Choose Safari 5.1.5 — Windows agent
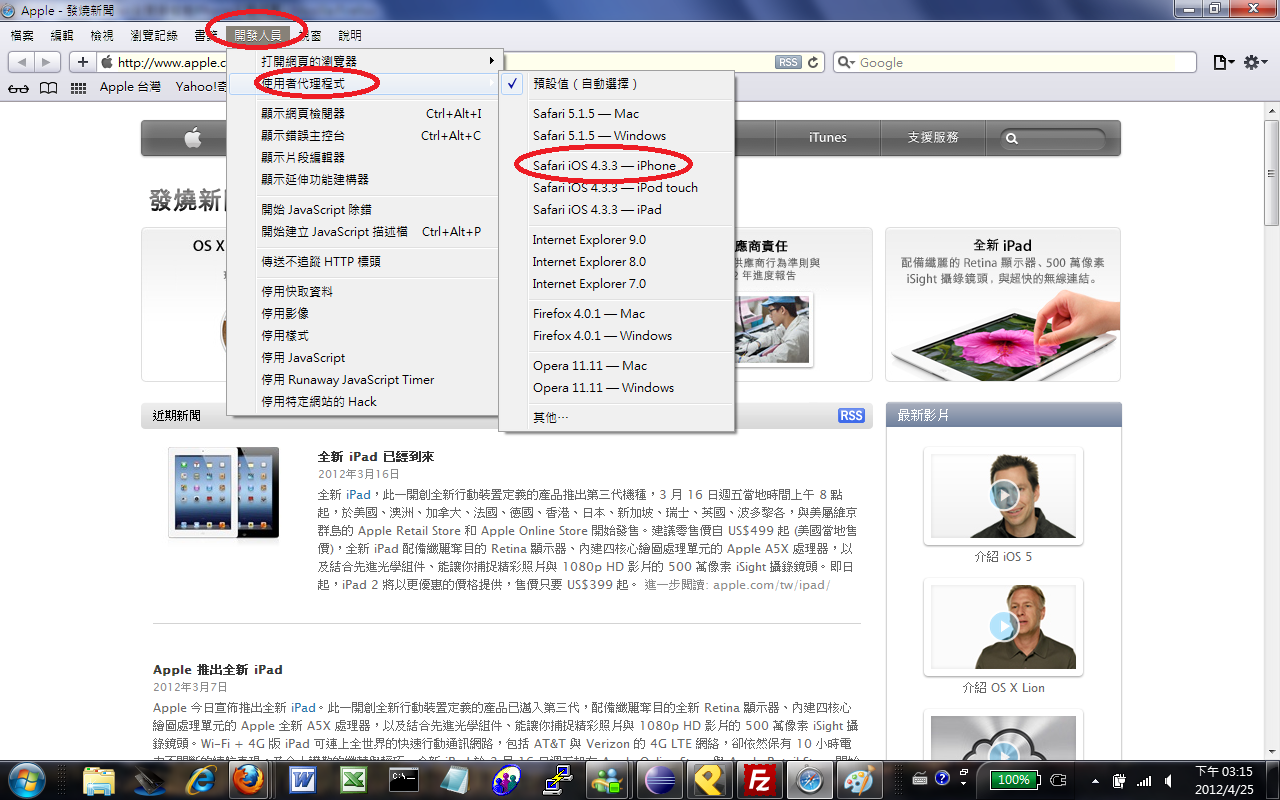Image resolution: width=1280 pixels, height=800 pixels. coord(617,135)
